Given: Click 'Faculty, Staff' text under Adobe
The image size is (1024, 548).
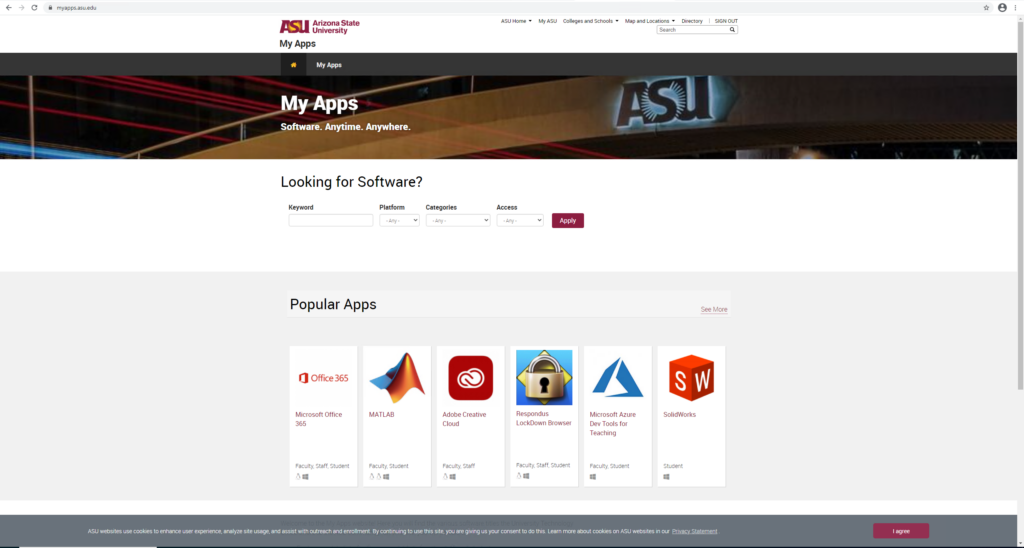Looking at the screenshot, I should click(458, 466).
